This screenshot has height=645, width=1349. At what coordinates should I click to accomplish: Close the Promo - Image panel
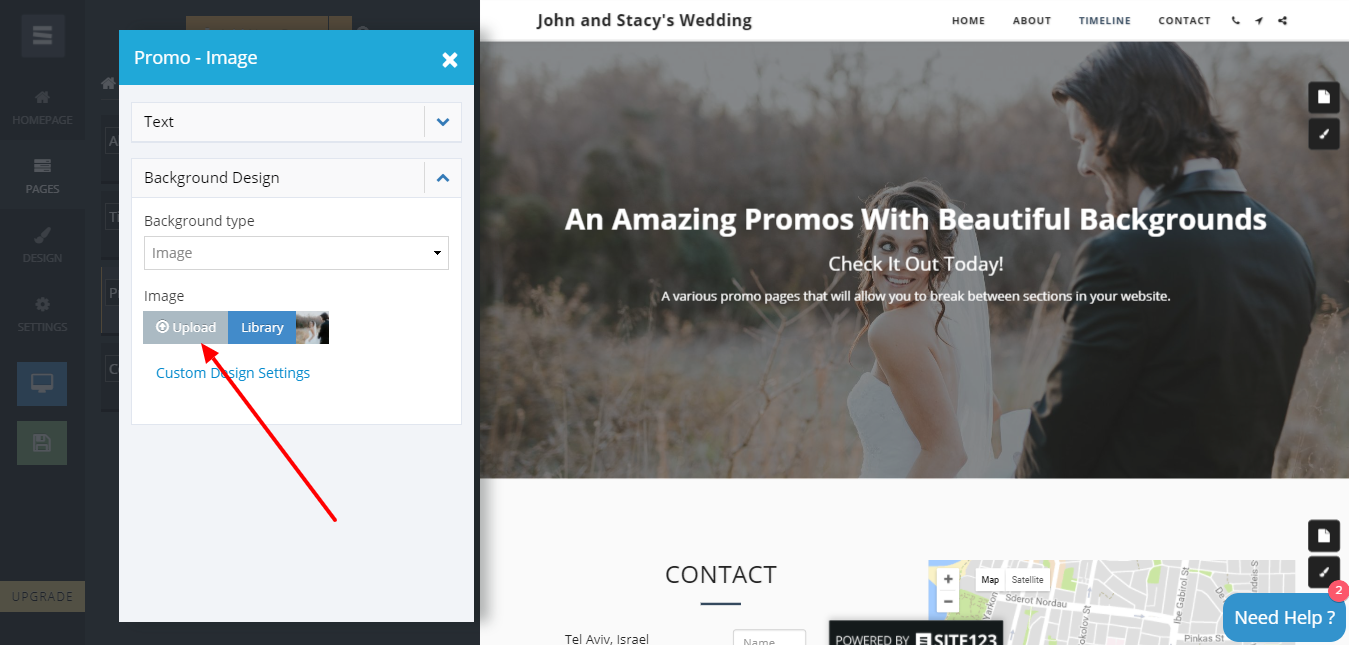tap(450, 60)
